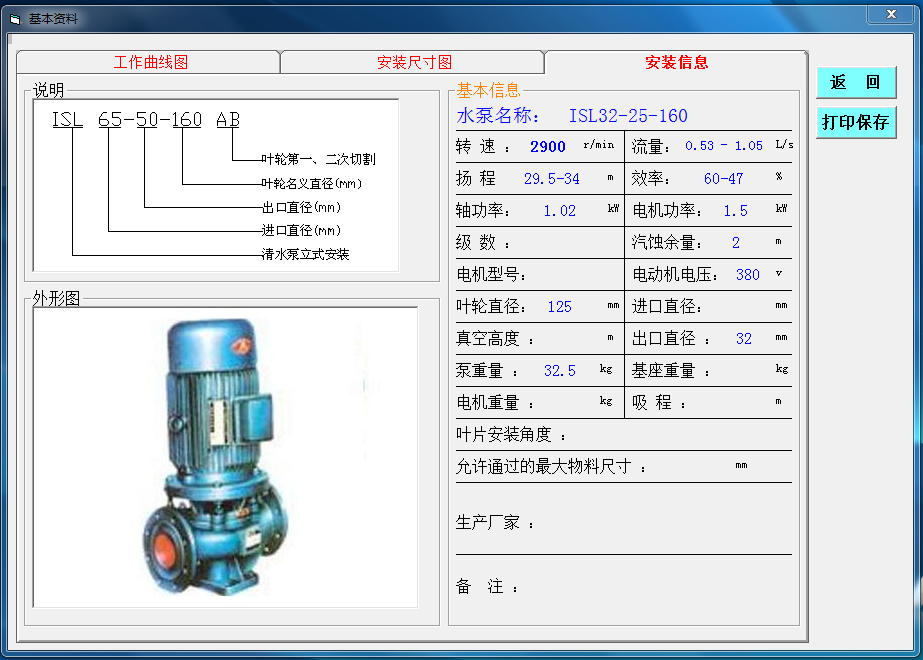Click 进口直径(mm) text in the diagram
Screen dimensions: 923x660
301,231
